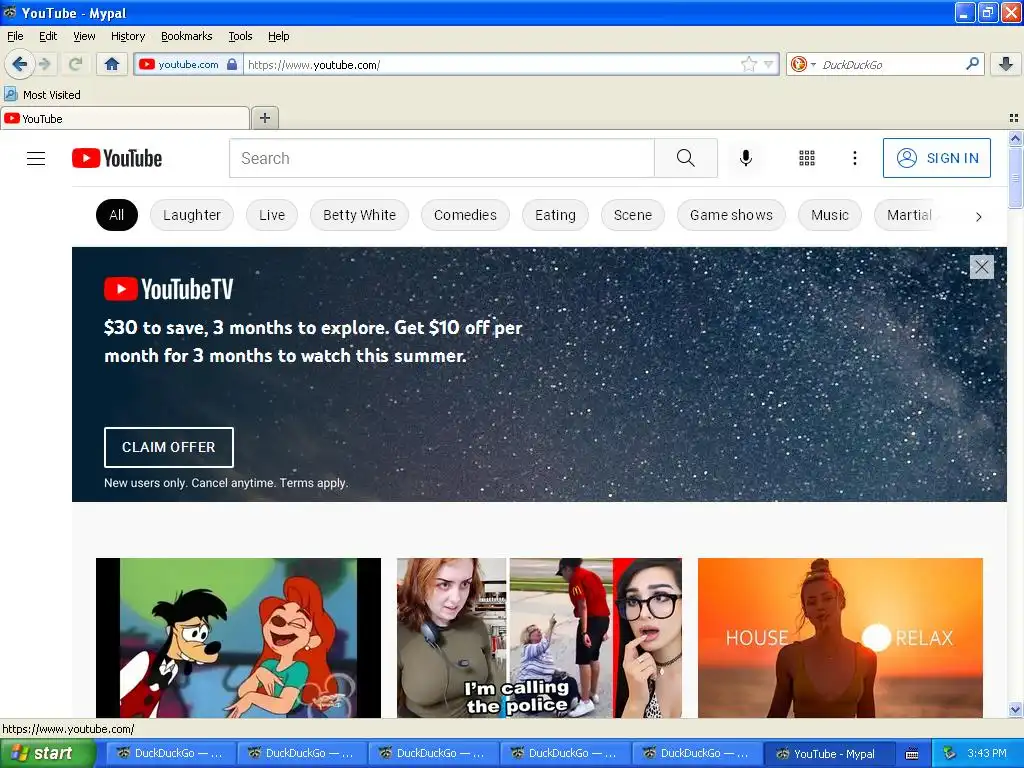Click the SIGN IN button
1024x768 pixels.
pyautogui.click(x=936, y=158)
